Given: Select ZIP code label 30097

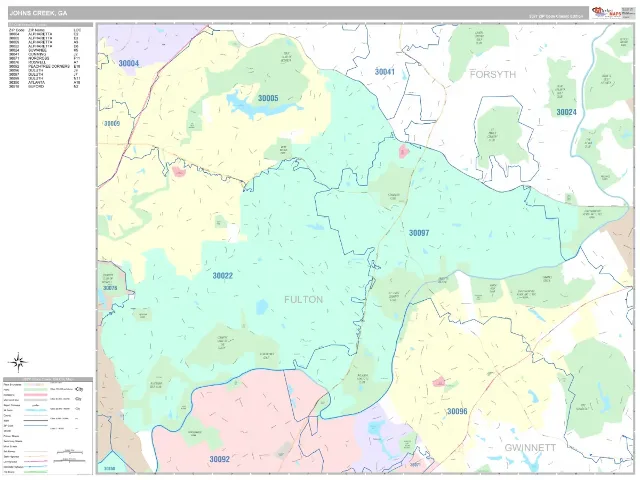Looking at the screenshot, I should [x=419, y=233].
